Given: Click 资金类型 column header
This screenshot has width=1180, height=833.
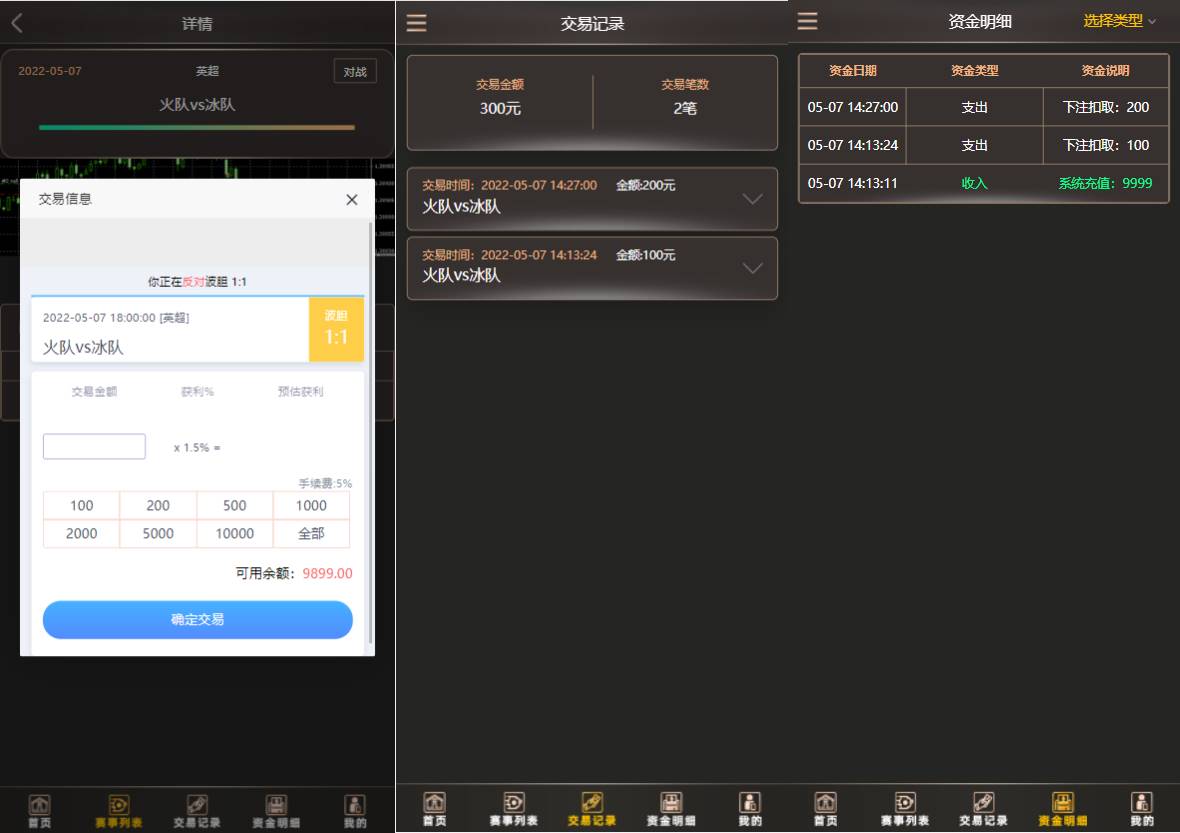Looking at the screenshot, I should click(x=975, y=71).
